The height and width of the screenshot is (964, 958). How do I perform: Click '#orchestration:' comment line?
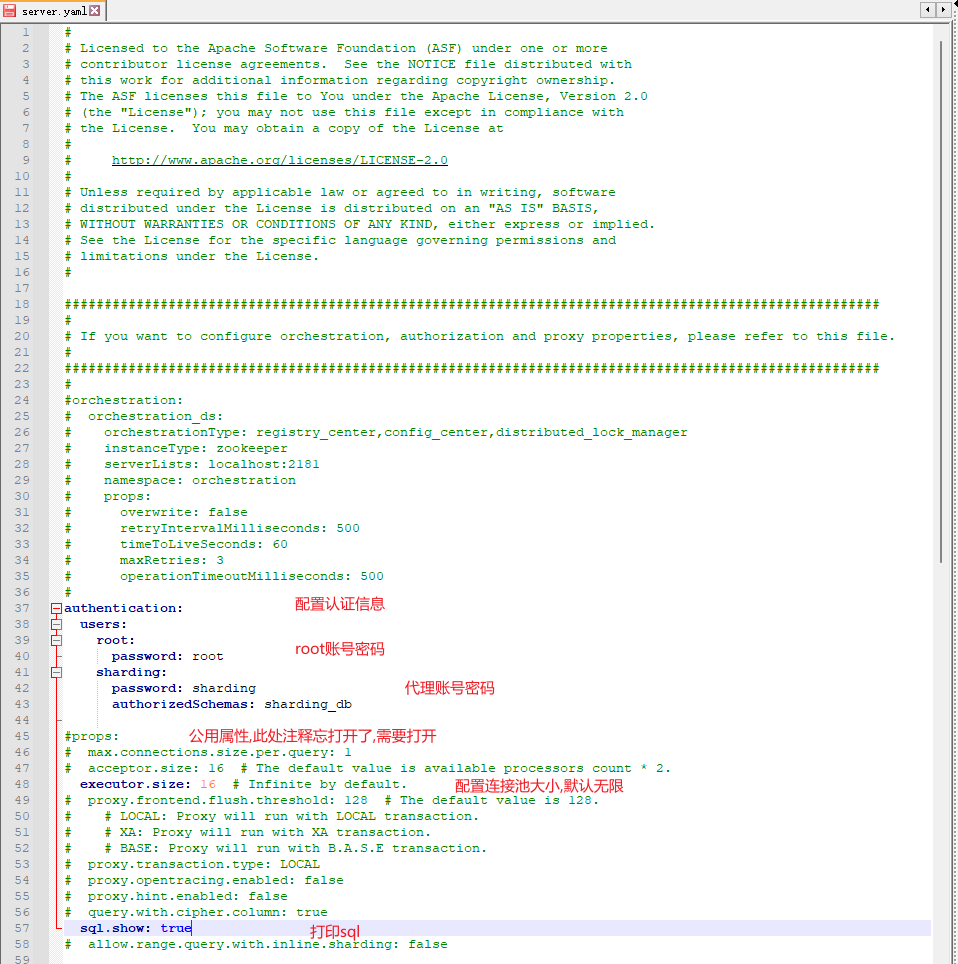124,400
